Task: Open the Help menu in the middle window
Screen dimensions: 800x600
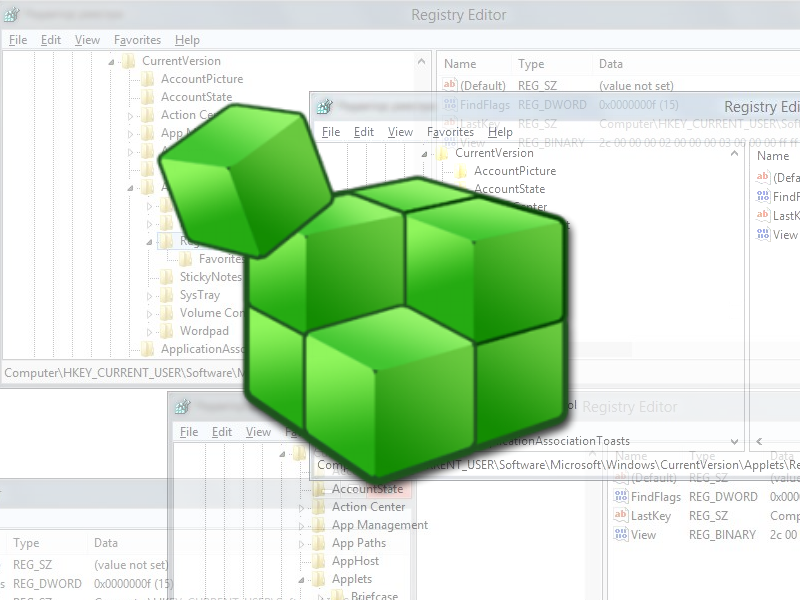Action: 500,132
